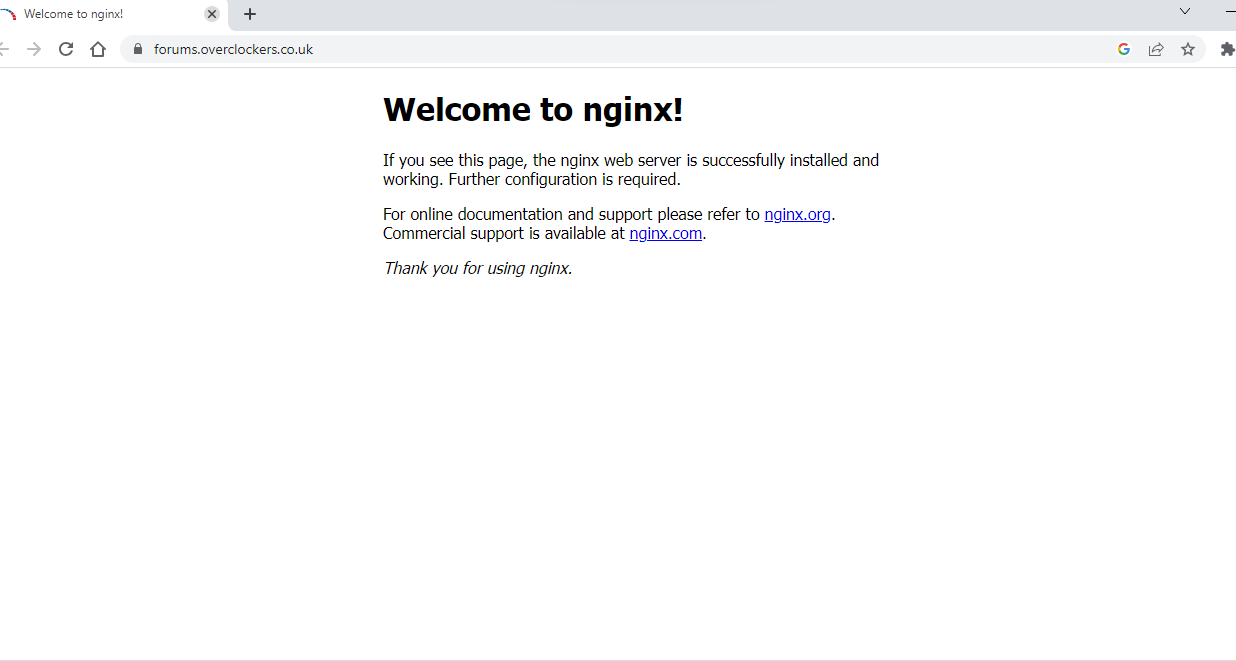Open a new tab with plus button
The image size is (1236, 661).
250,14
